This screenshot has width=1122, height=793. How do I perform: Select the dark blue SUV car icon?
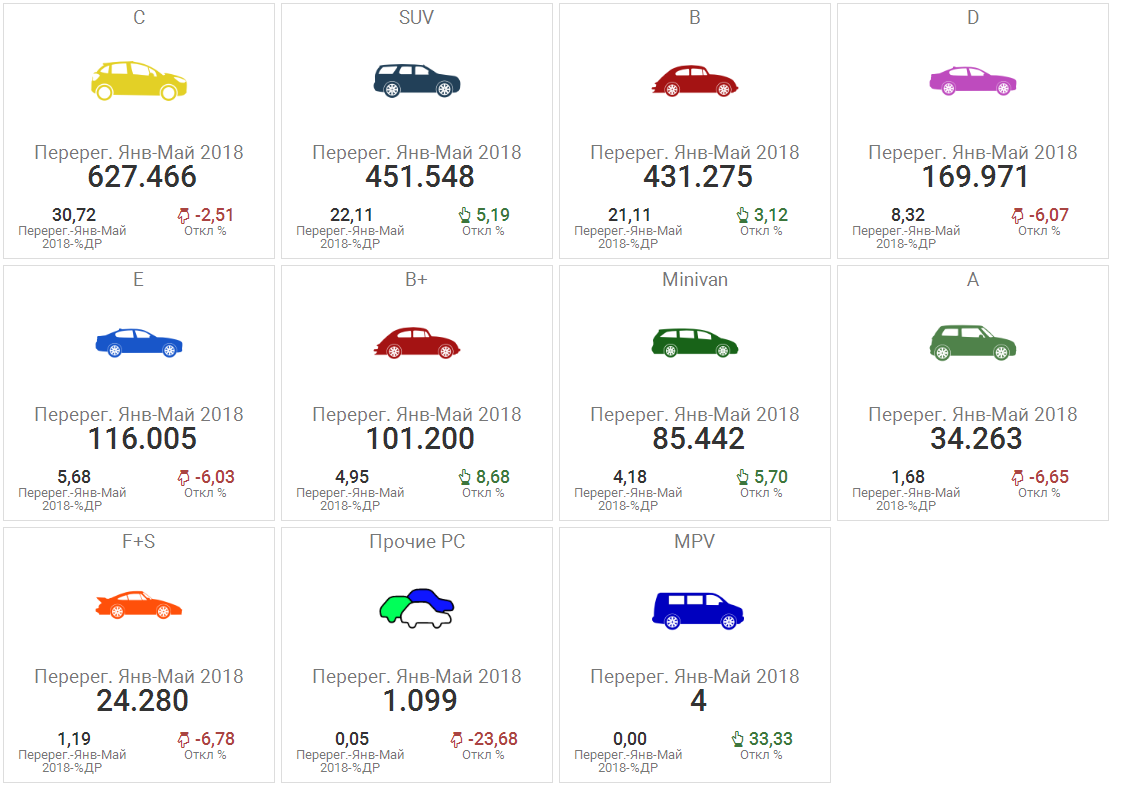point(417,81)
